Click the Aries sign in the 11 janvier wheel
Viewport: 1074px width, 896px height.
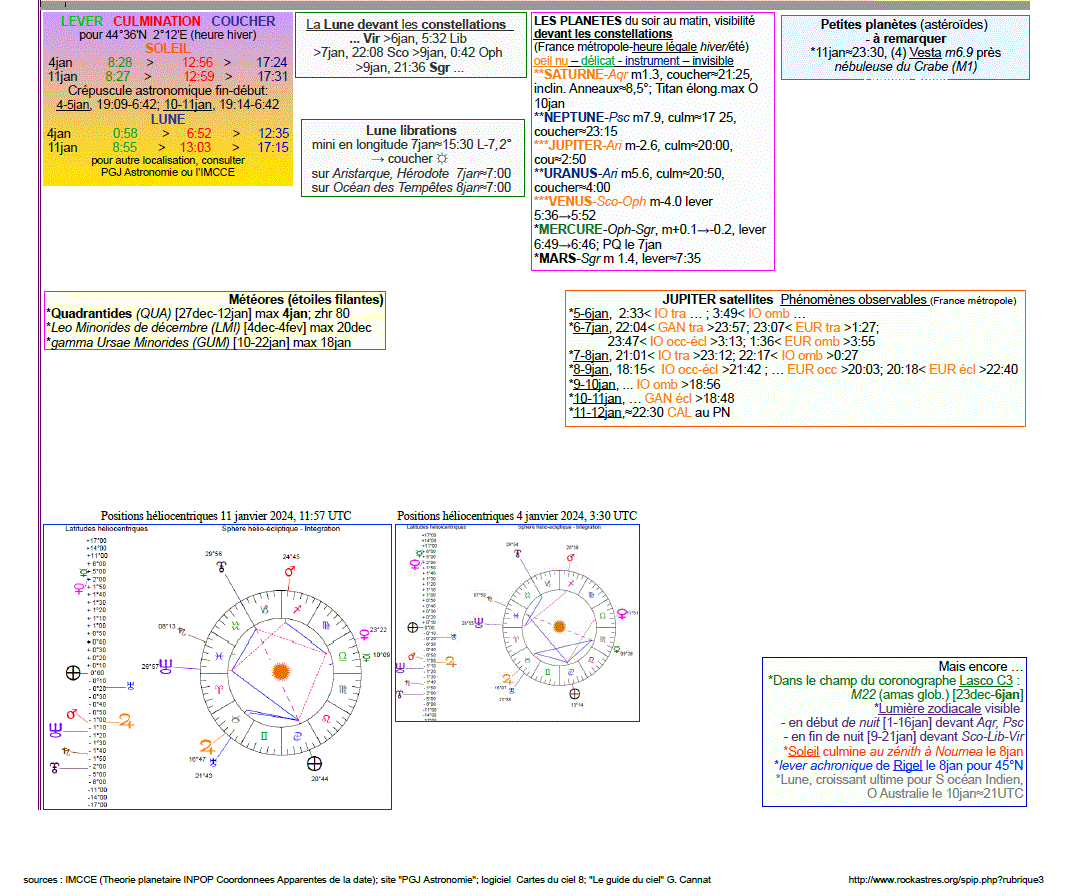point(219,689)
